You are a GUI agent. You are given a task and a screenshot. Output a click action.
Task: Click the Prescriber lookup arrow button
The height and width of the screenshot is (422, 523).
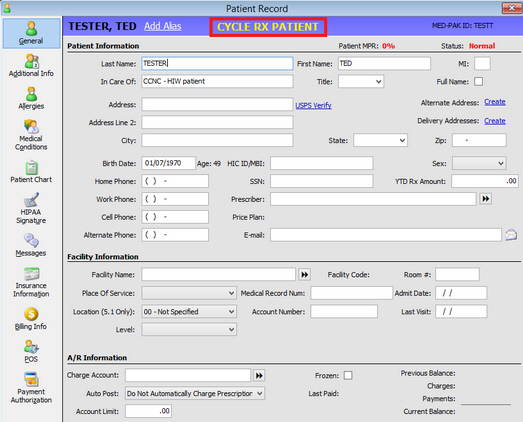pos(486,199)
